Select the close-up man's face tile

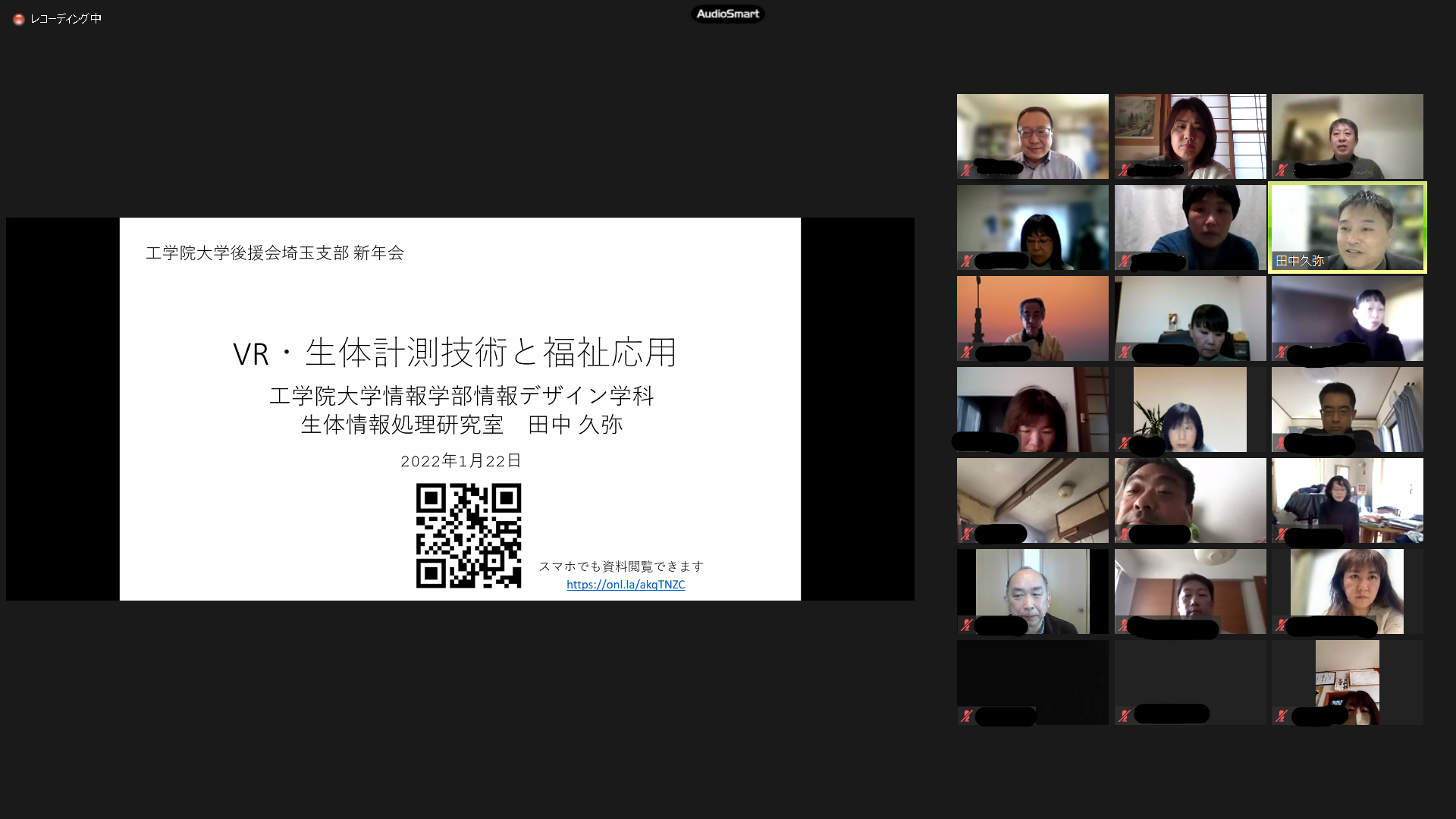click(1191, 500)
